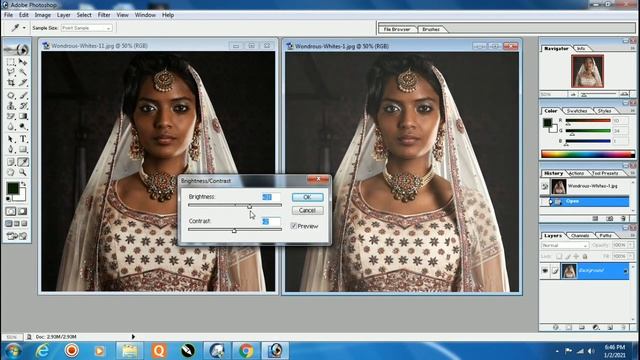Swap foreground and background colors

[x=24, y=184]
